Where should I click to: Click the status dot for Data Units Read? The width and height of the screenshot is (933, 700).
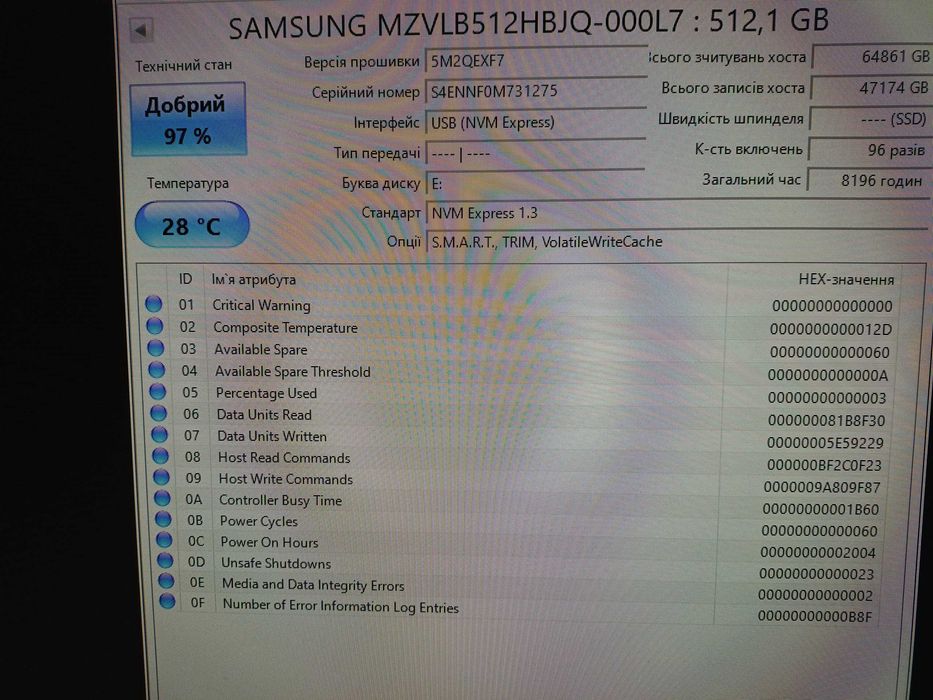(x=159, y=412)
